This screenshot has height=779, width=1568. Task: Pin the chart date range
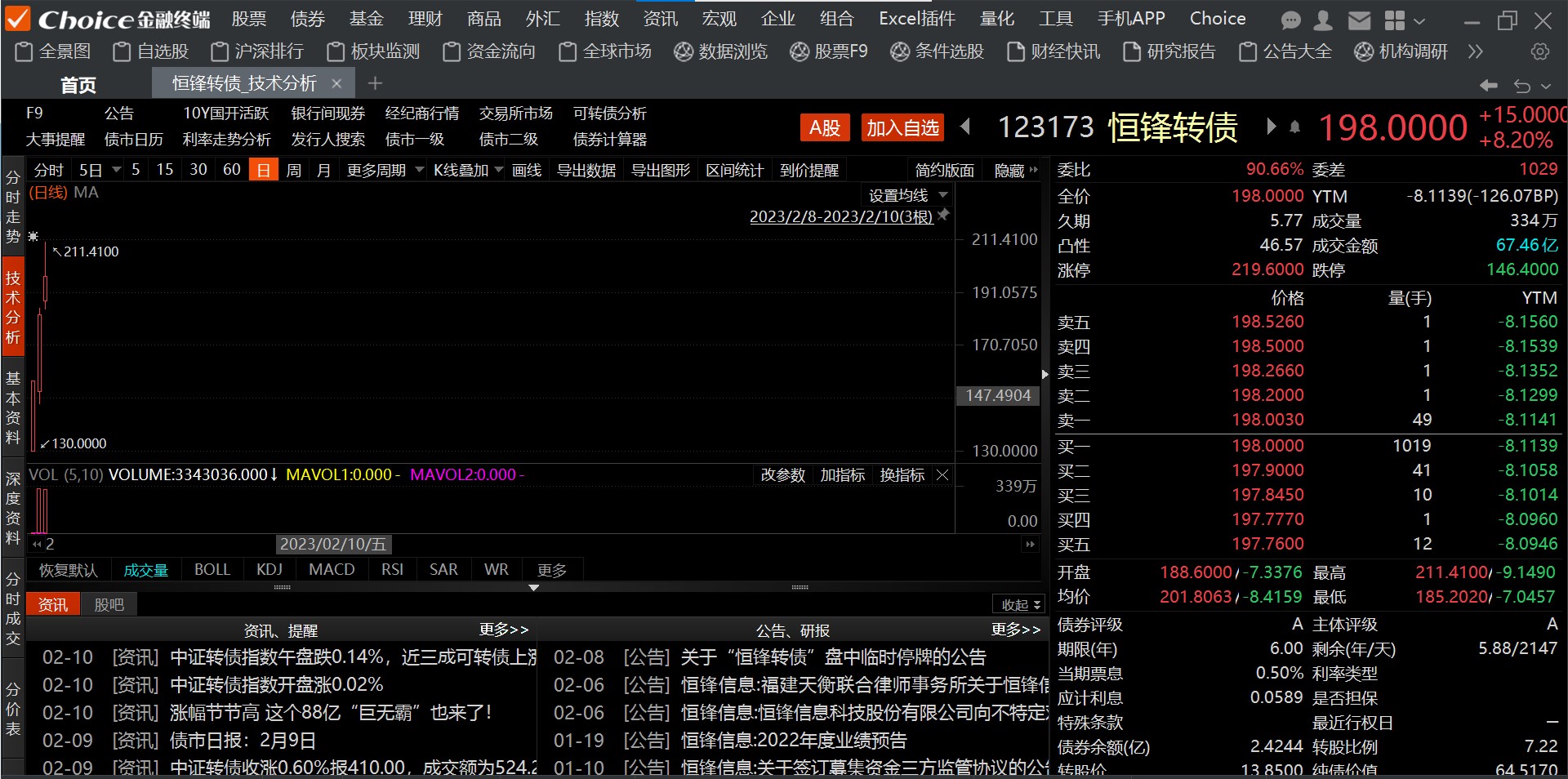point(944,215)
